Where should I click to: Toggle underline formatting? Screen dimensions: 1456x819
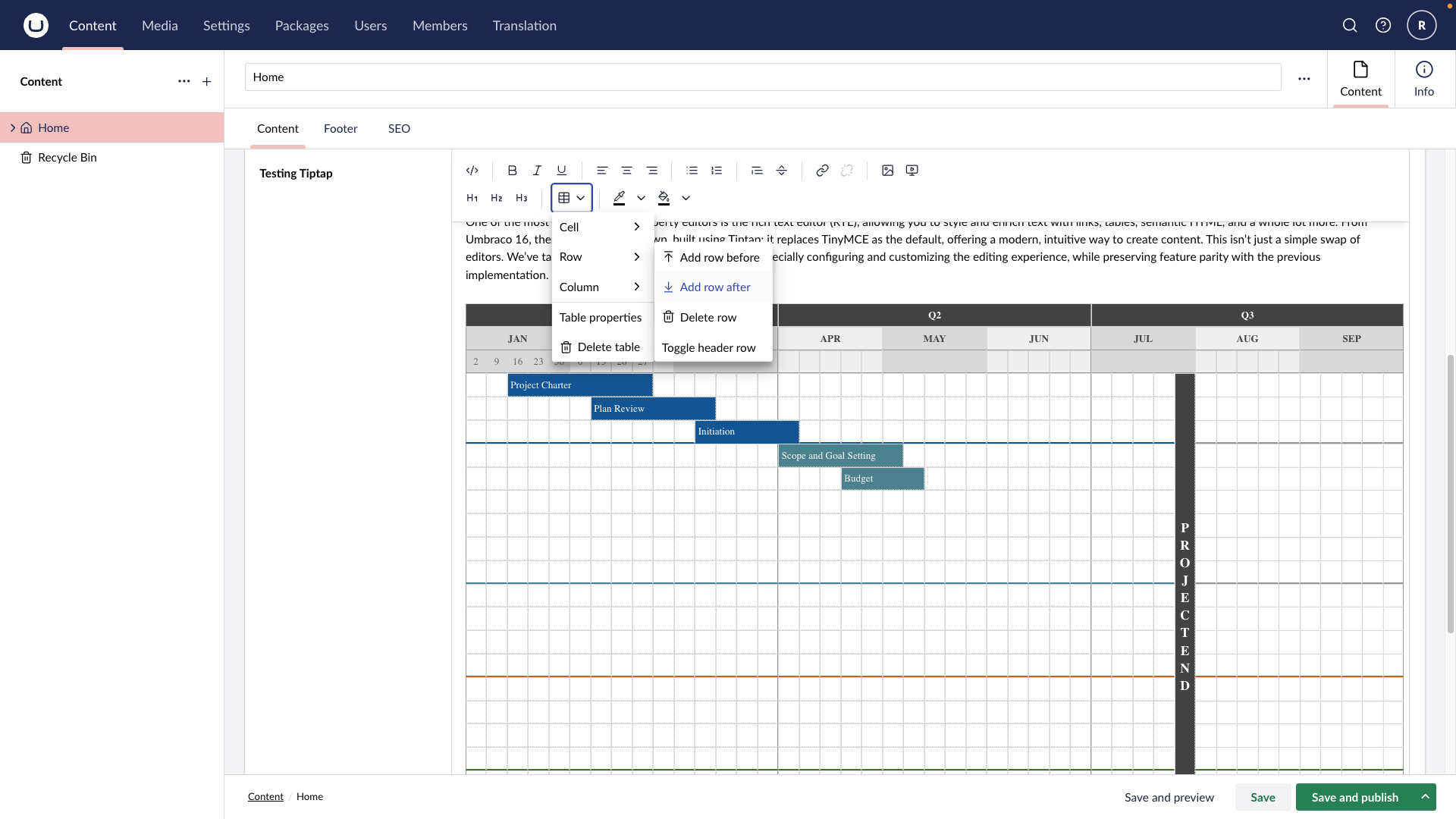561,171
